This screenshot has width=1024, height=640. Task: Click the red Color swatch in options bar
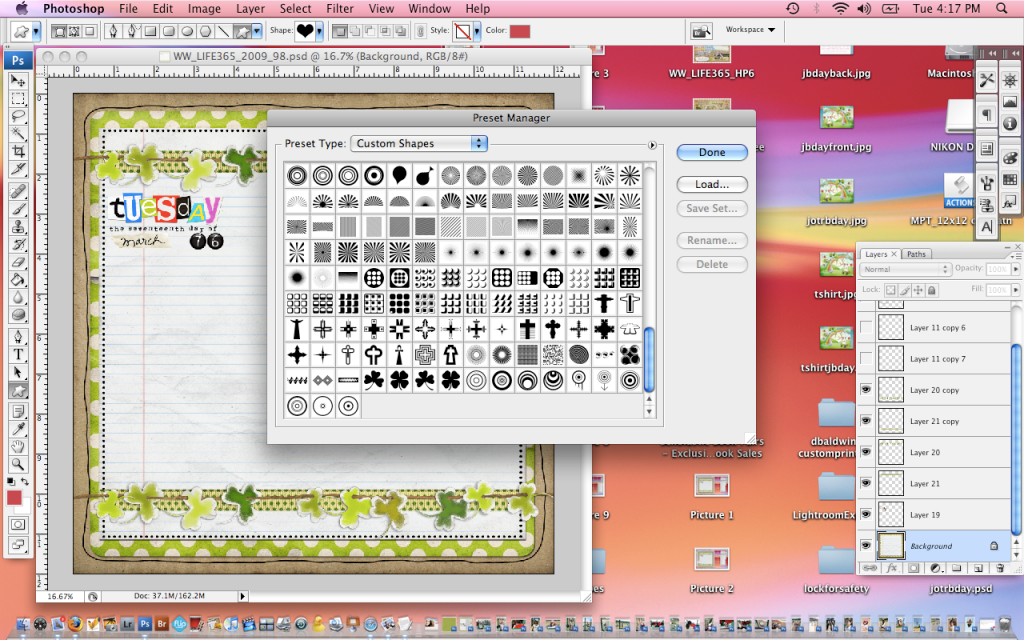tap(520, 31)
